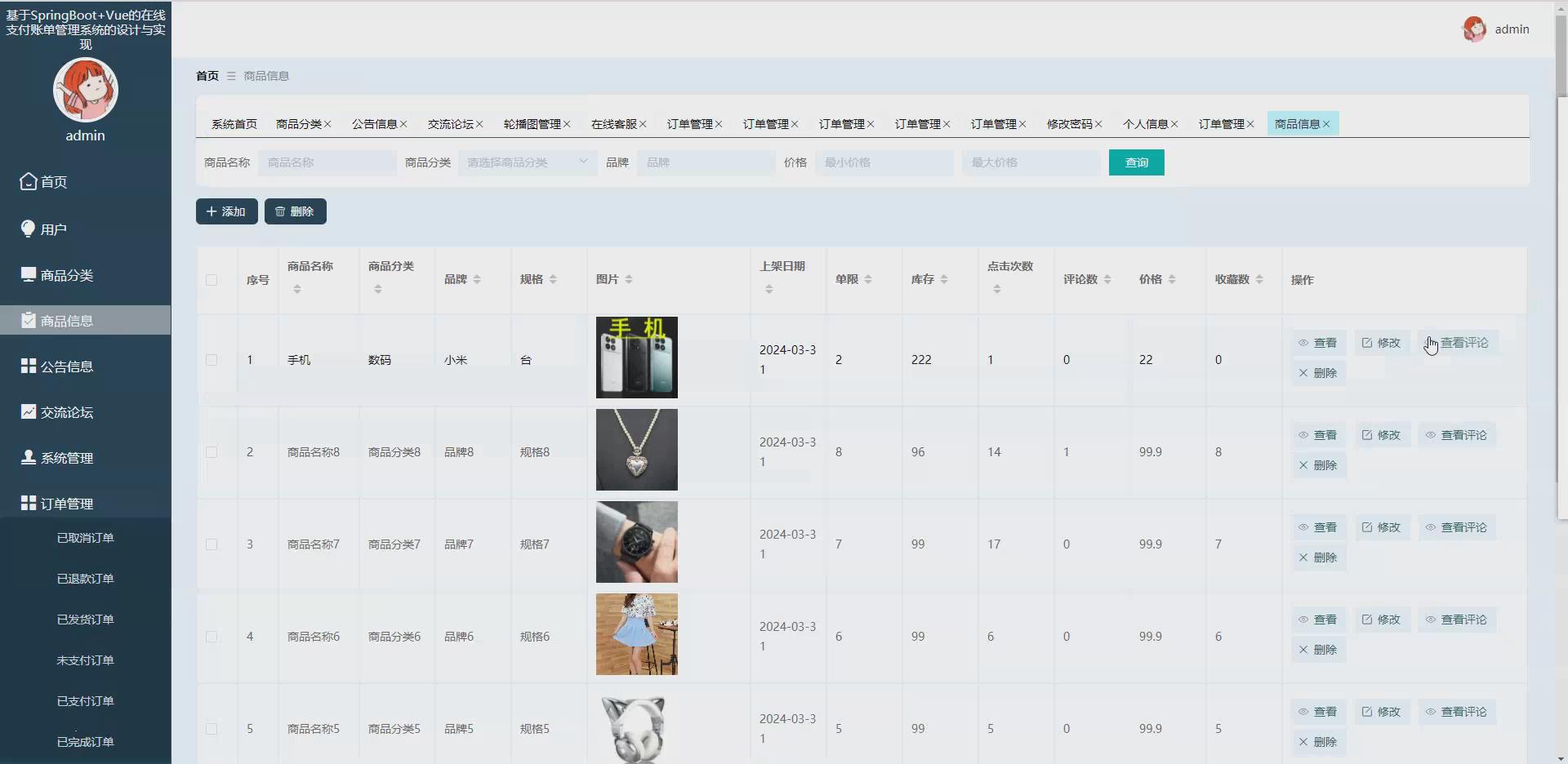Click the wristwatch product thumbnail image
Screen dimensions: 1568x764
[x=637, y=542]
